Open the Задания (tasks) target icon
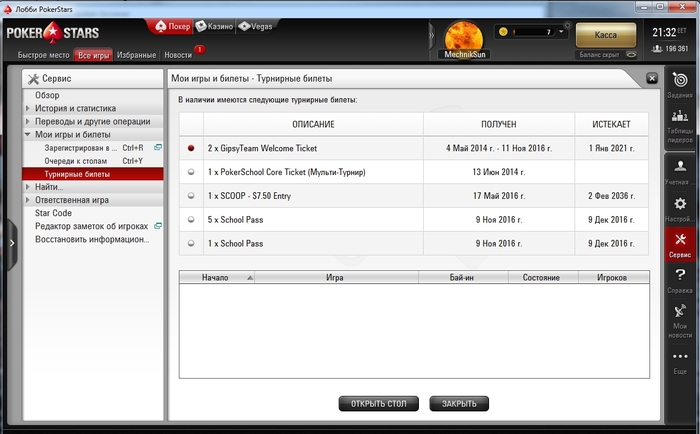This screenshot has width=700, height=434. 680,80
